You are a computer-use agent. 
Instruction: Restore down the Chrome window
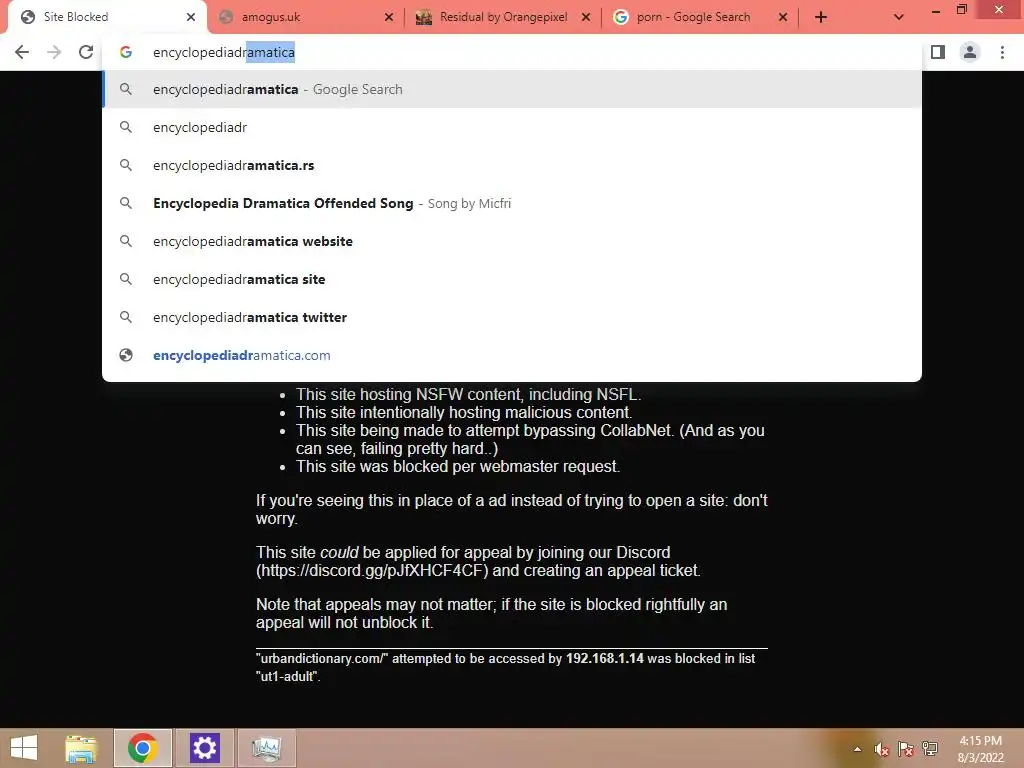click(x=962, y=10)
